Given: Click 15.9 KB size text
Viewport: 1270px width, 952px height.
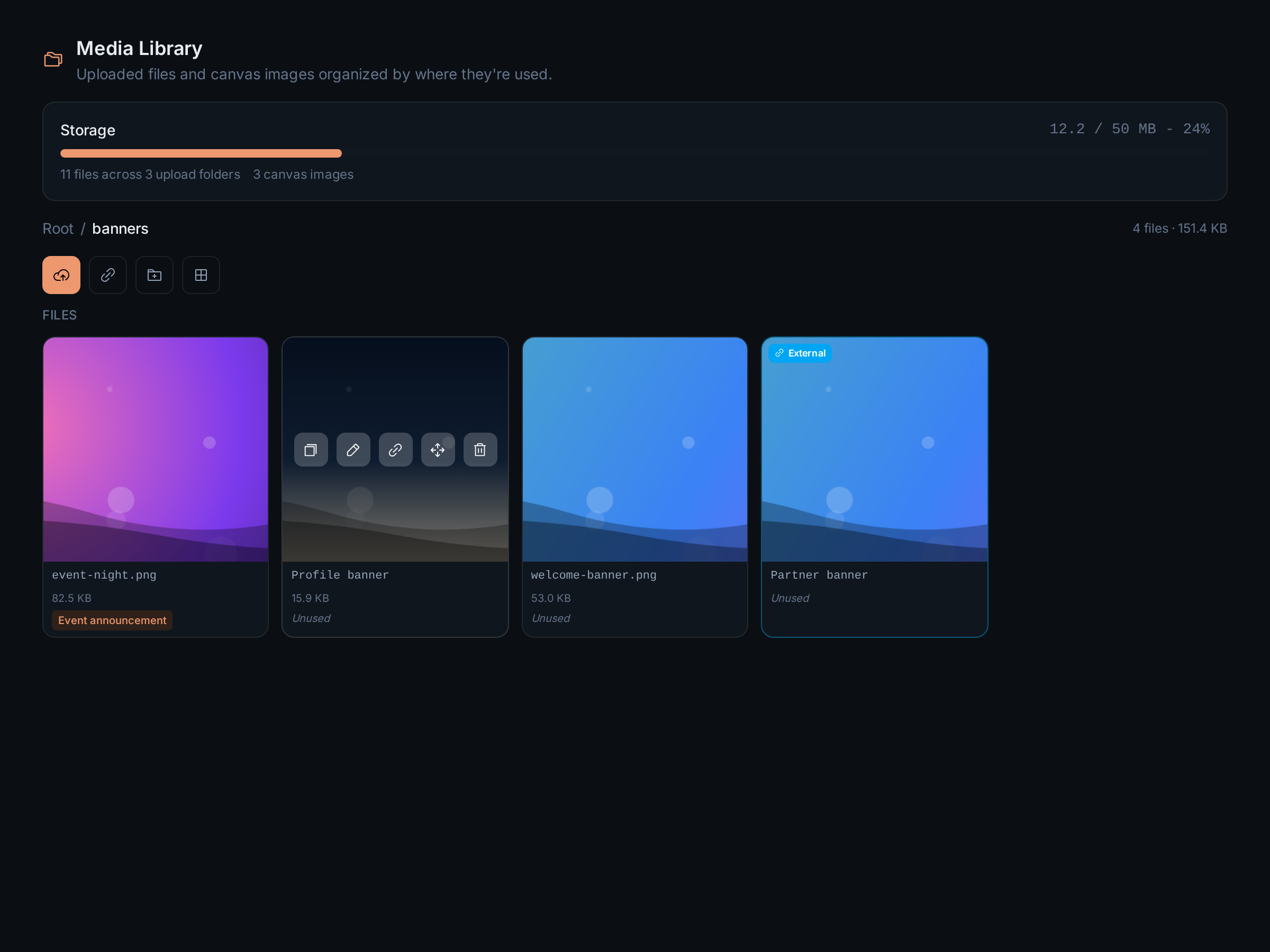Looking at the screenshot, I should (310, 598).
